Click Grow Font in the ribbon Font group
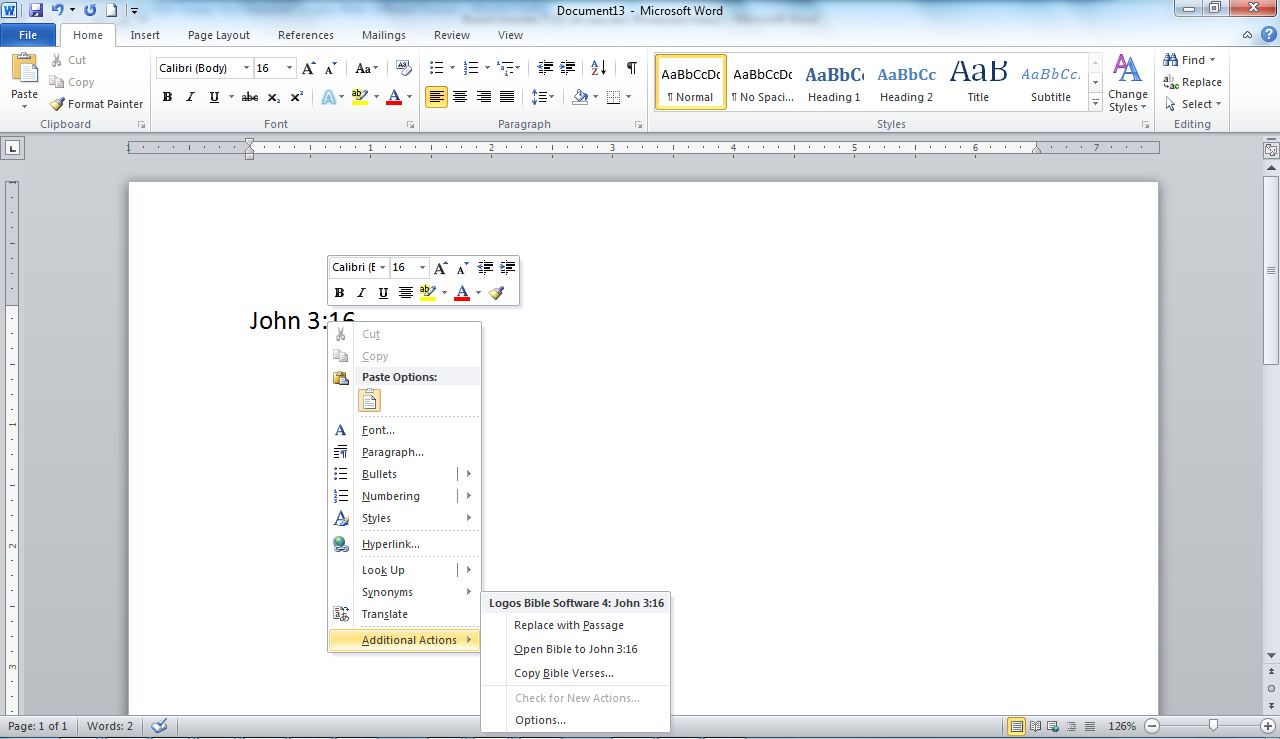 point(309,68)
